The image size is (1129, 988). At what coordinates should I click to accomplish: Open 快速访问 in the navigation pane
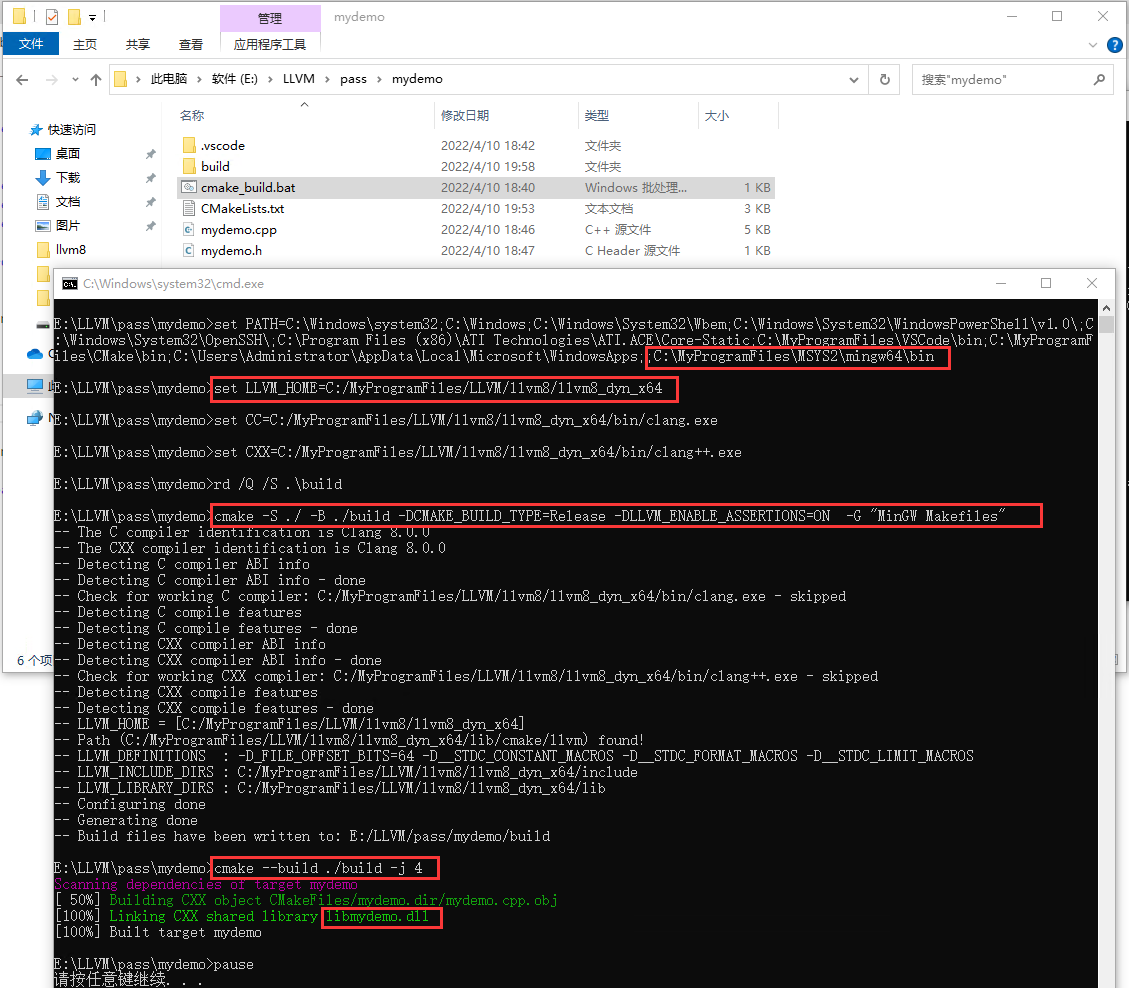click(71, 130)
